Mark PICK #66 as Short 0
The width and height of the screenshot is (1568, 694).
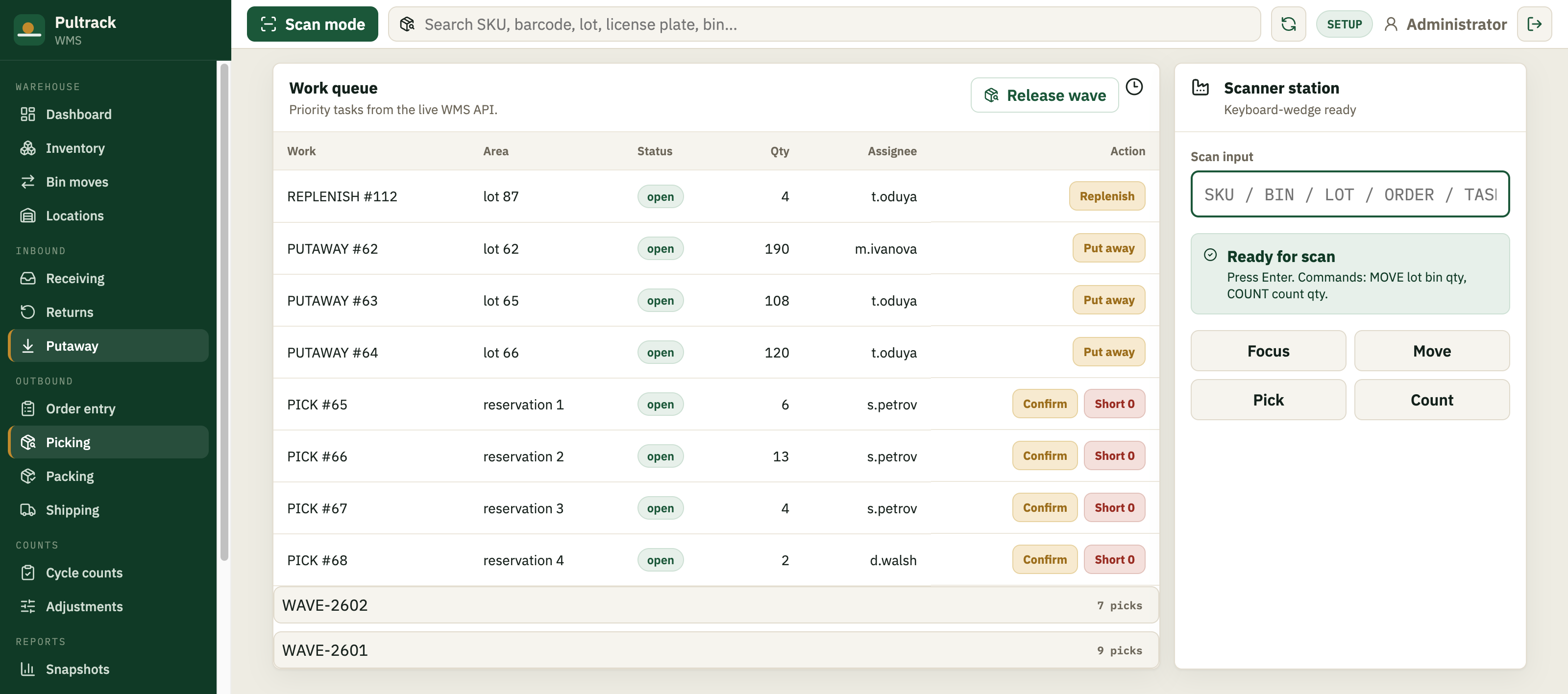1114,455
